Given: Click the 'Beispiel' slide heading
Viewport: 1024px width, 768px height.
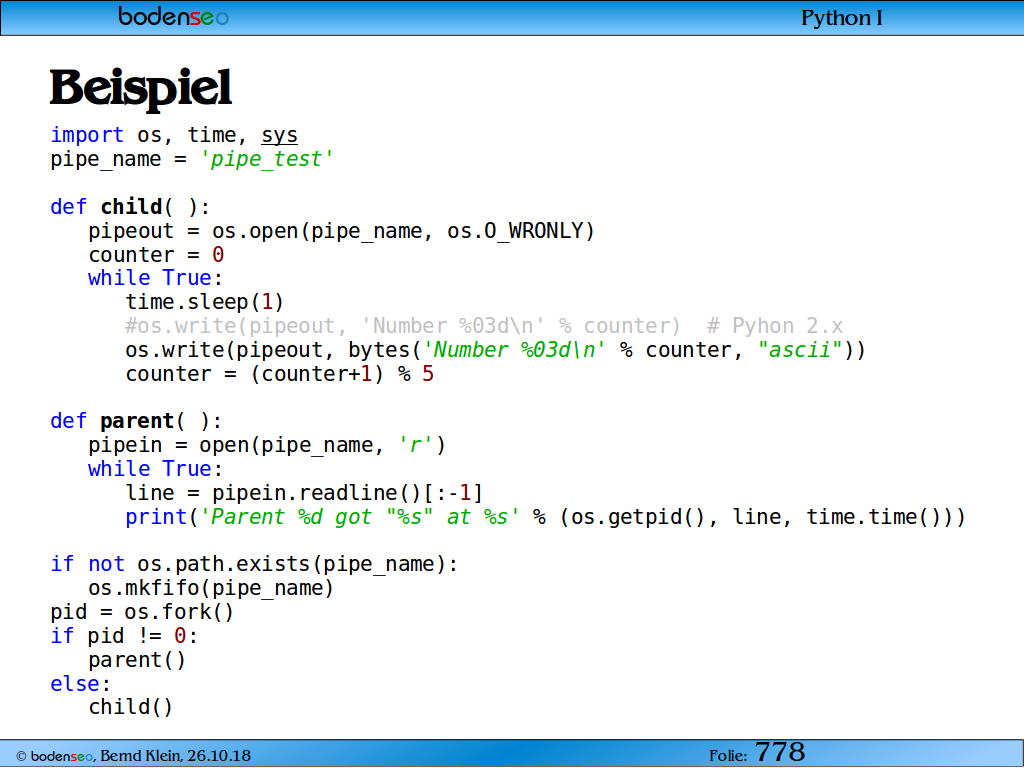Looking at the screenshot, I should tap(140, 88).
